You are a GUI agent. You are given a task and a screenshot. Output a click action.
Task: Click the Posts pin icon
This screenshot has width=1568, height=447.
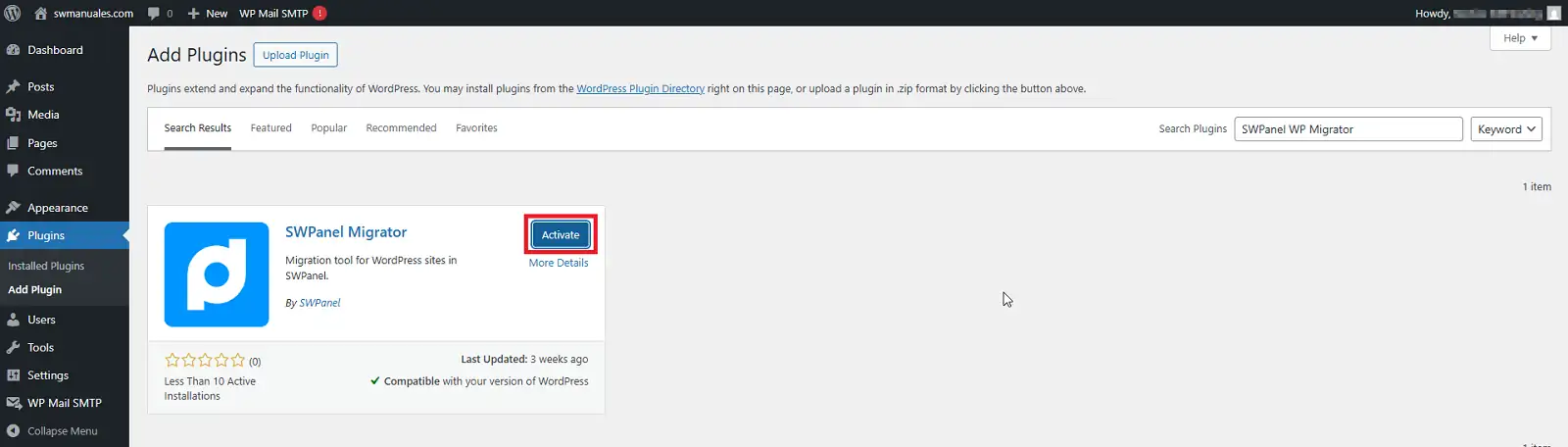coord(13,87)
